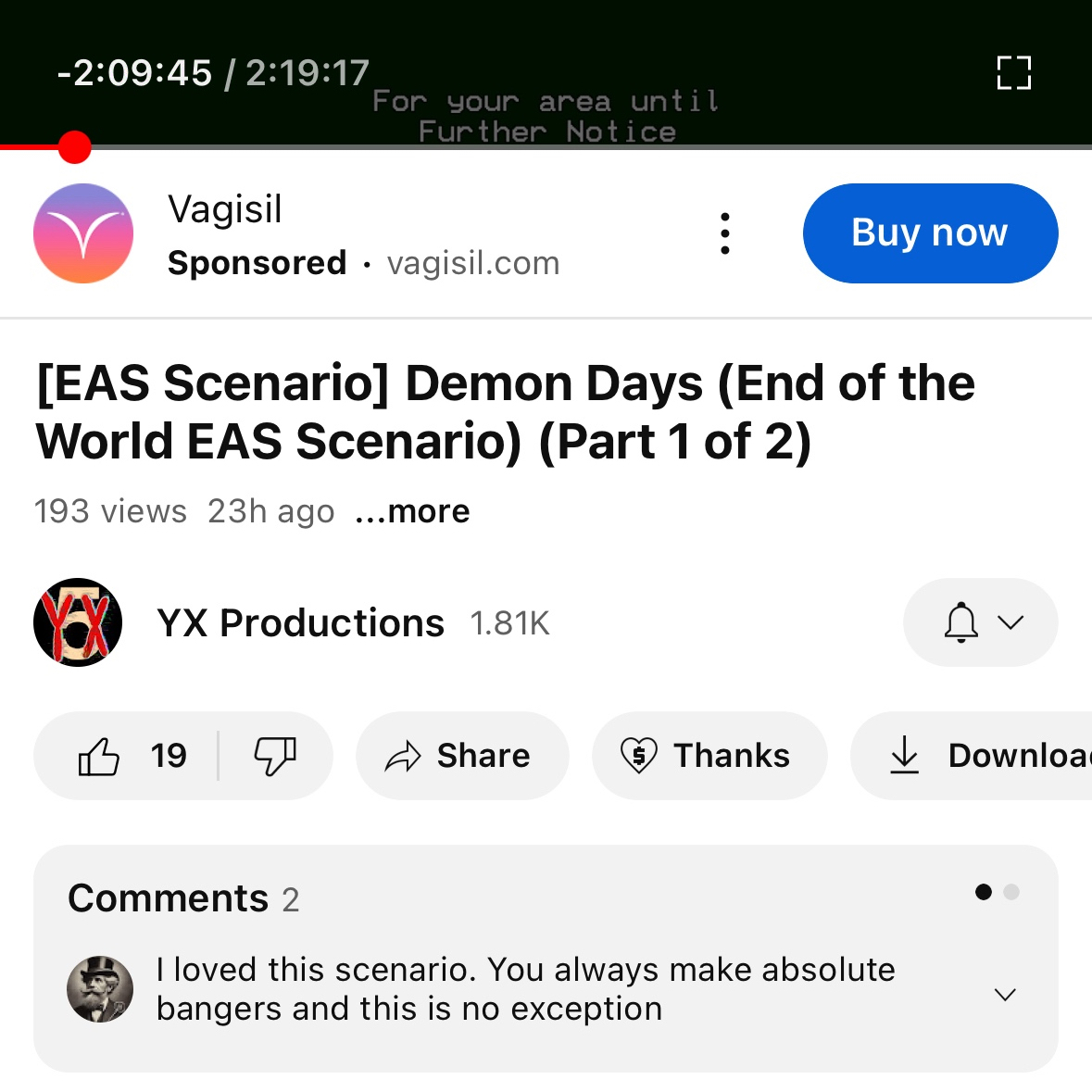Viewport: 1092px width, 1092px height.
Task: Enter fullscreen video mode
Action: [1013, 72]
